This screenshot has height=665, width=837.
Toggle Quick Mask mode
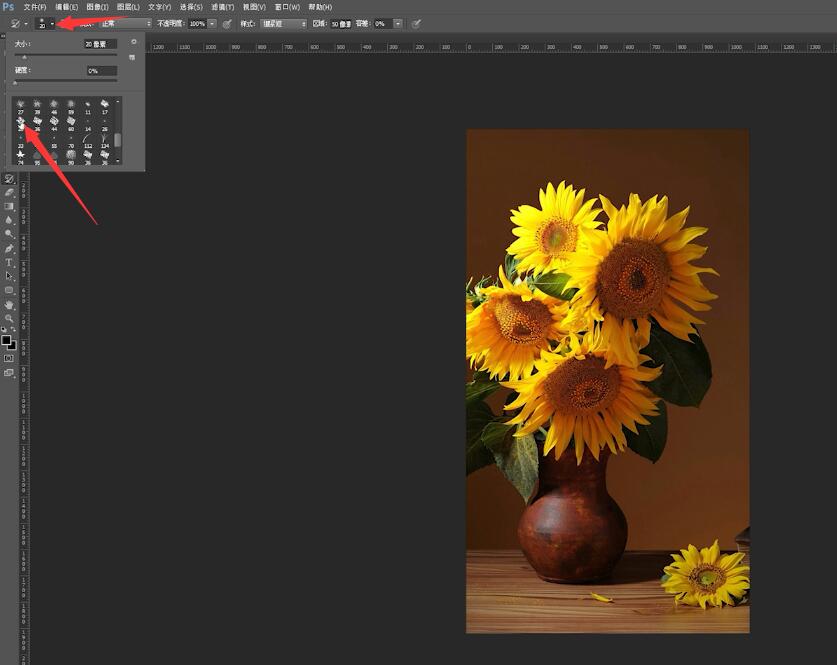9,359
